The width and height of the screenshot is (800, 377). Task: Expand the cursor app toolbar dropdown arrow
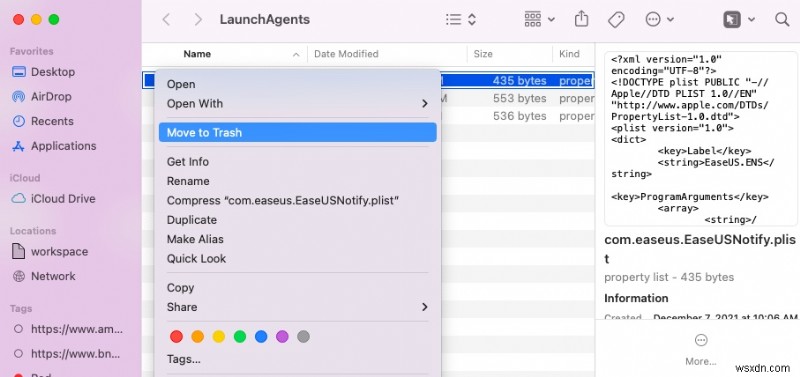[751, 20]
